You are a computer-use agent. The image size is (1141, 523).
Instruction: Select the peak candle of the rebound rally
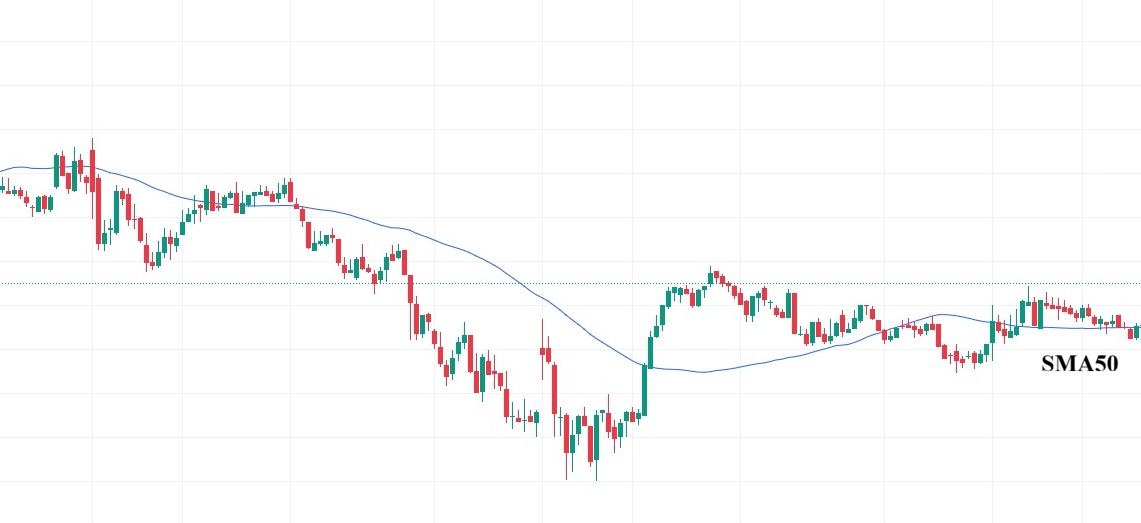pos(713,276)
